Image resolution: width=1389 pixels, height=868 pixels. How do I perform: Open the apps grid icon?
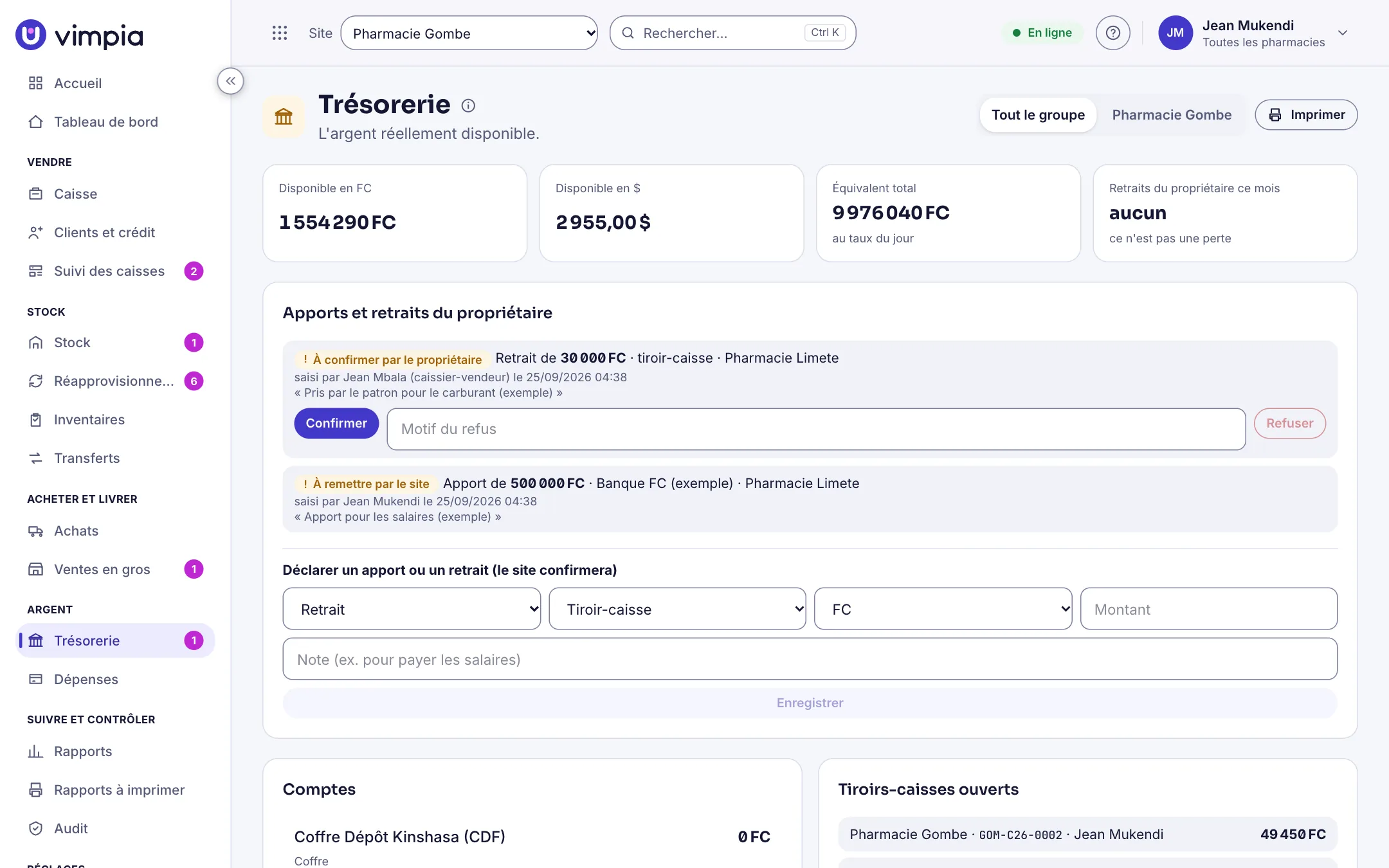point(279,33)
